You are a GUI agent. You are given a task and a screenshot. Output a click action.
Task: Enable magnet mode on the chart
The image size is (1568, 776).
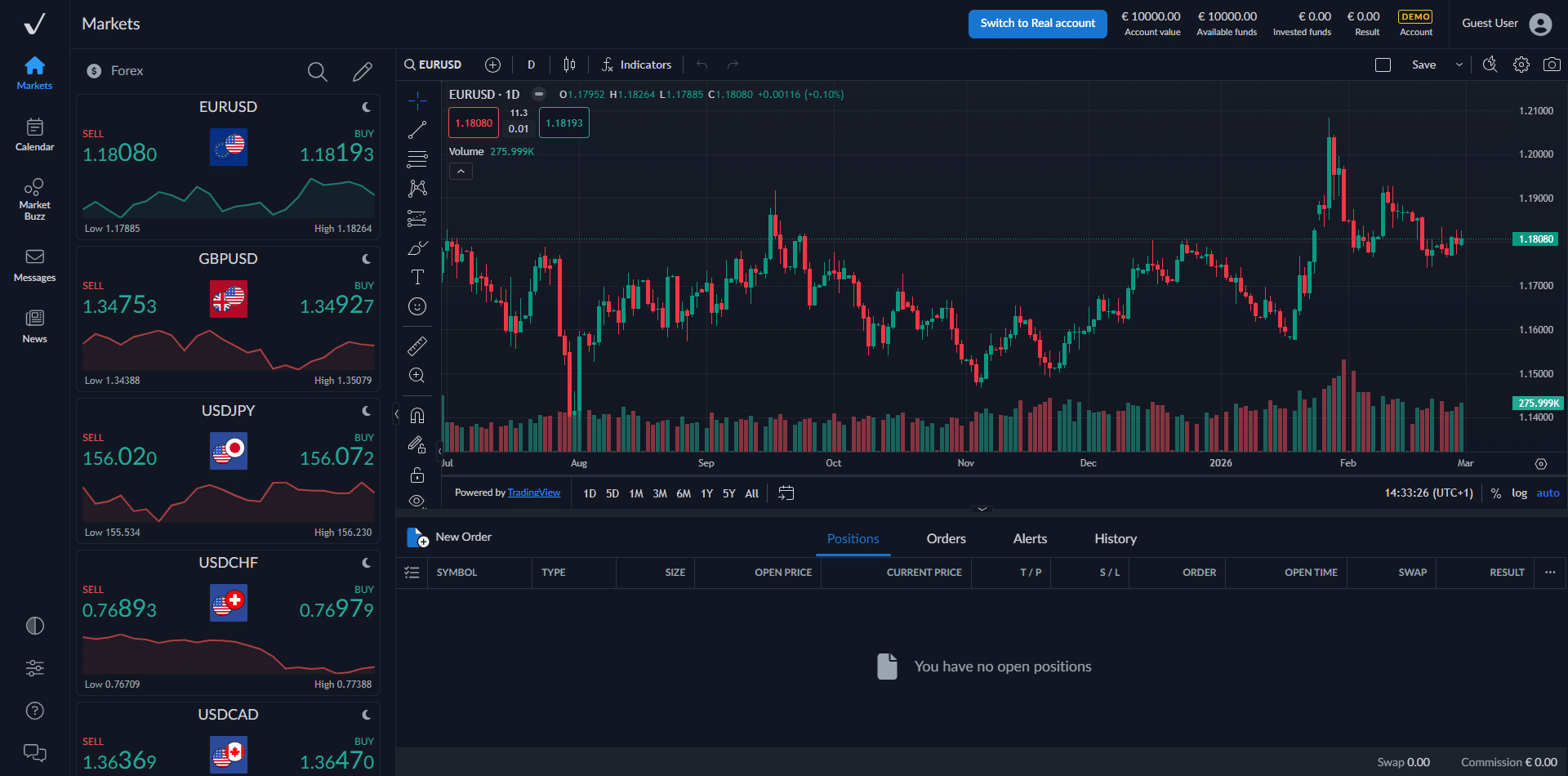[416, 414]
